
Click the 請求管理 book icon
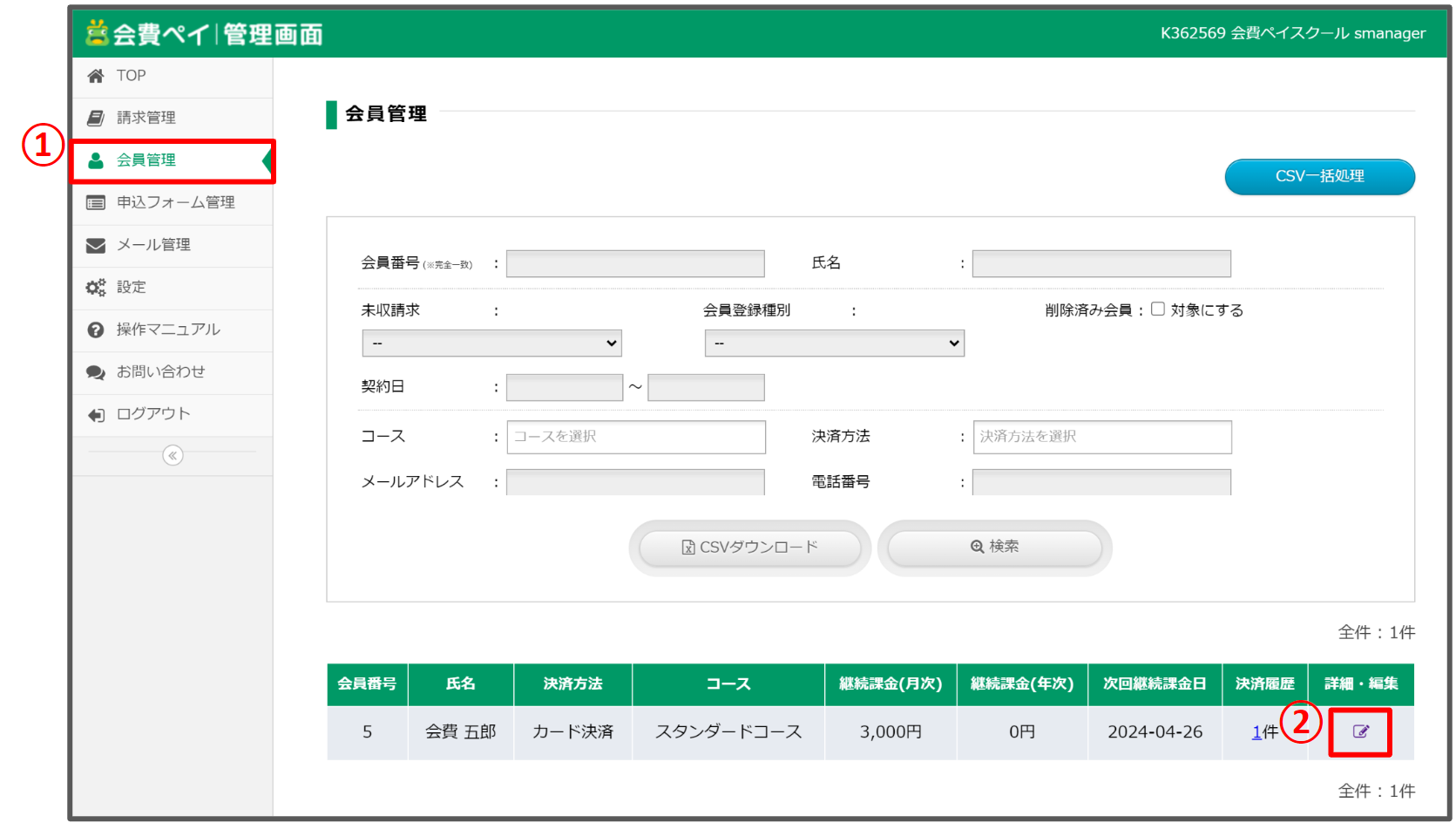point(96,118)
